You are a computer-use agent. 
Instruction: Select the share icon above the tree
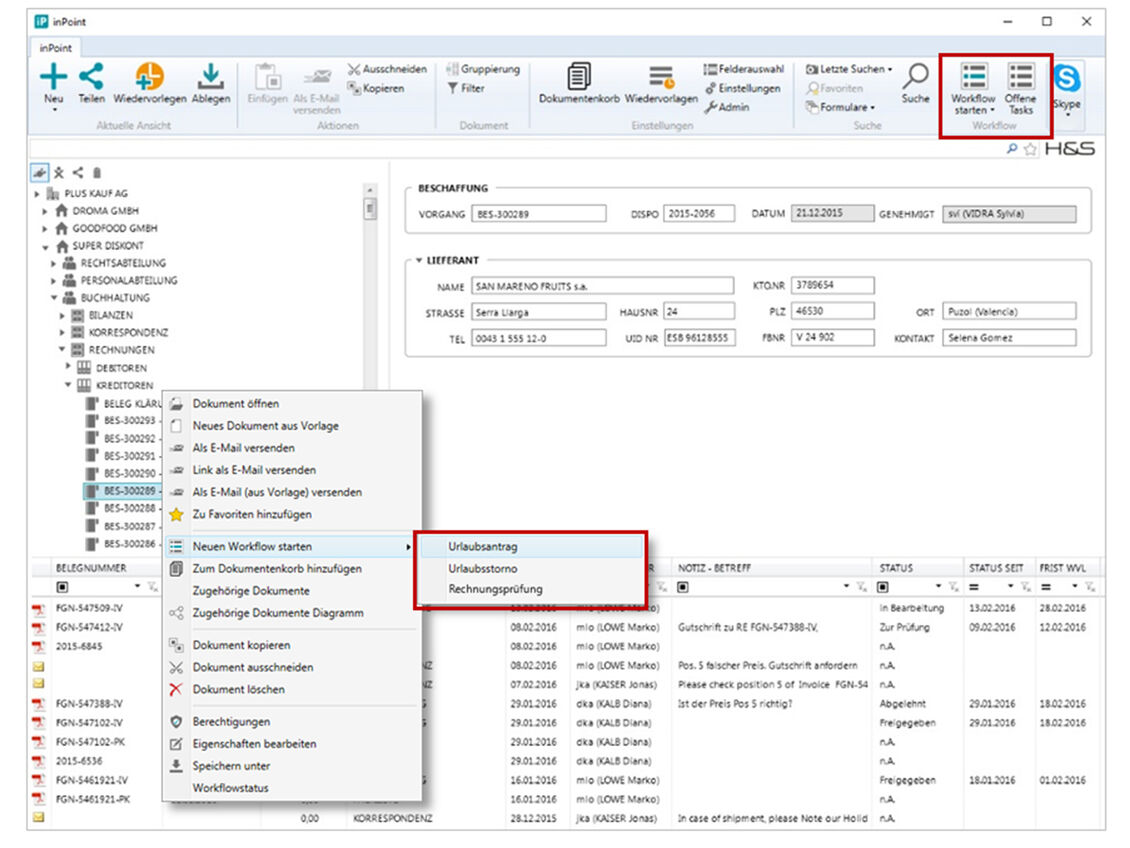tap(78, 173)
